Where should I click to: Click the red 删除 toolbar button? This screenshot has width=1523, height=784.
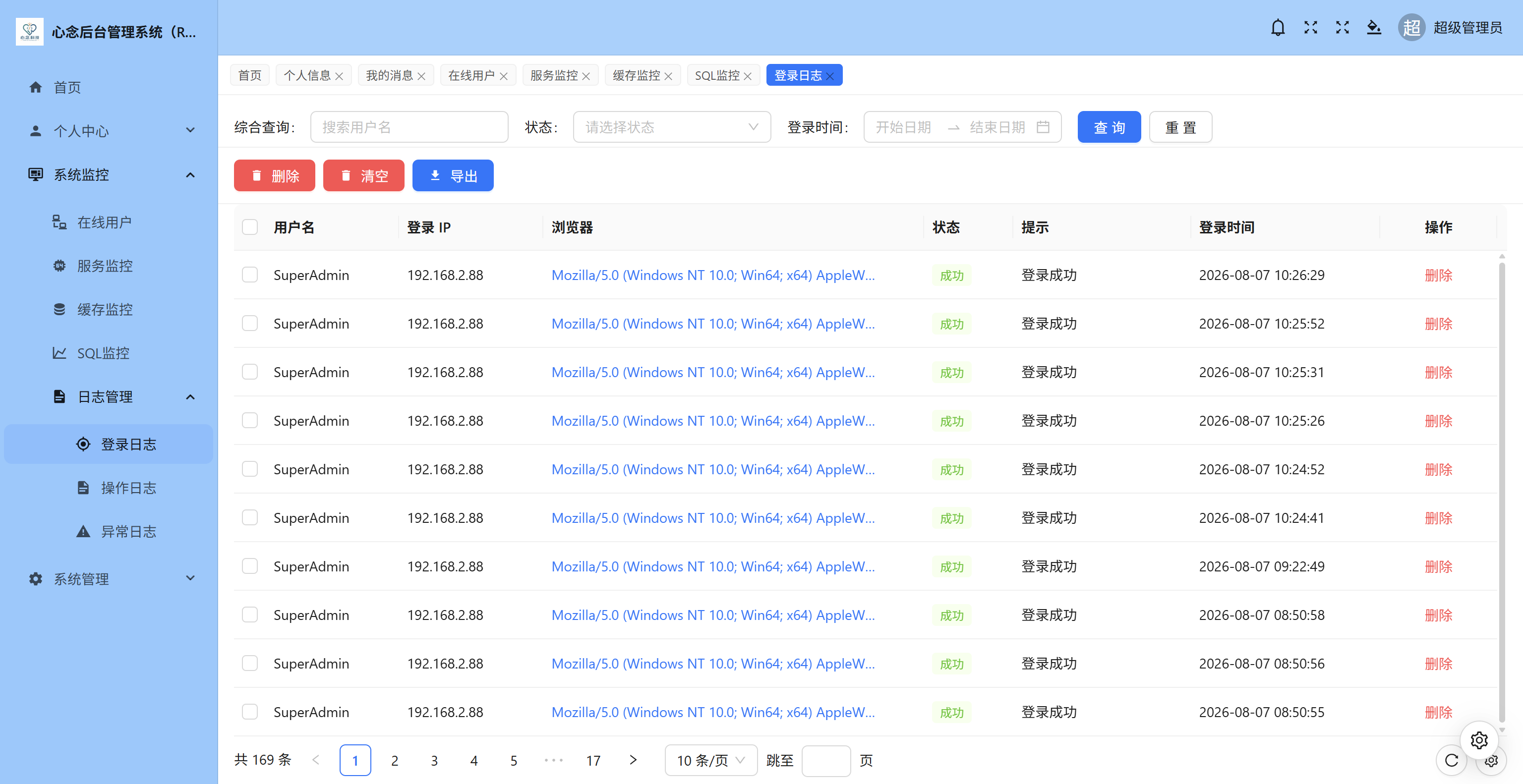pos(274,175)
